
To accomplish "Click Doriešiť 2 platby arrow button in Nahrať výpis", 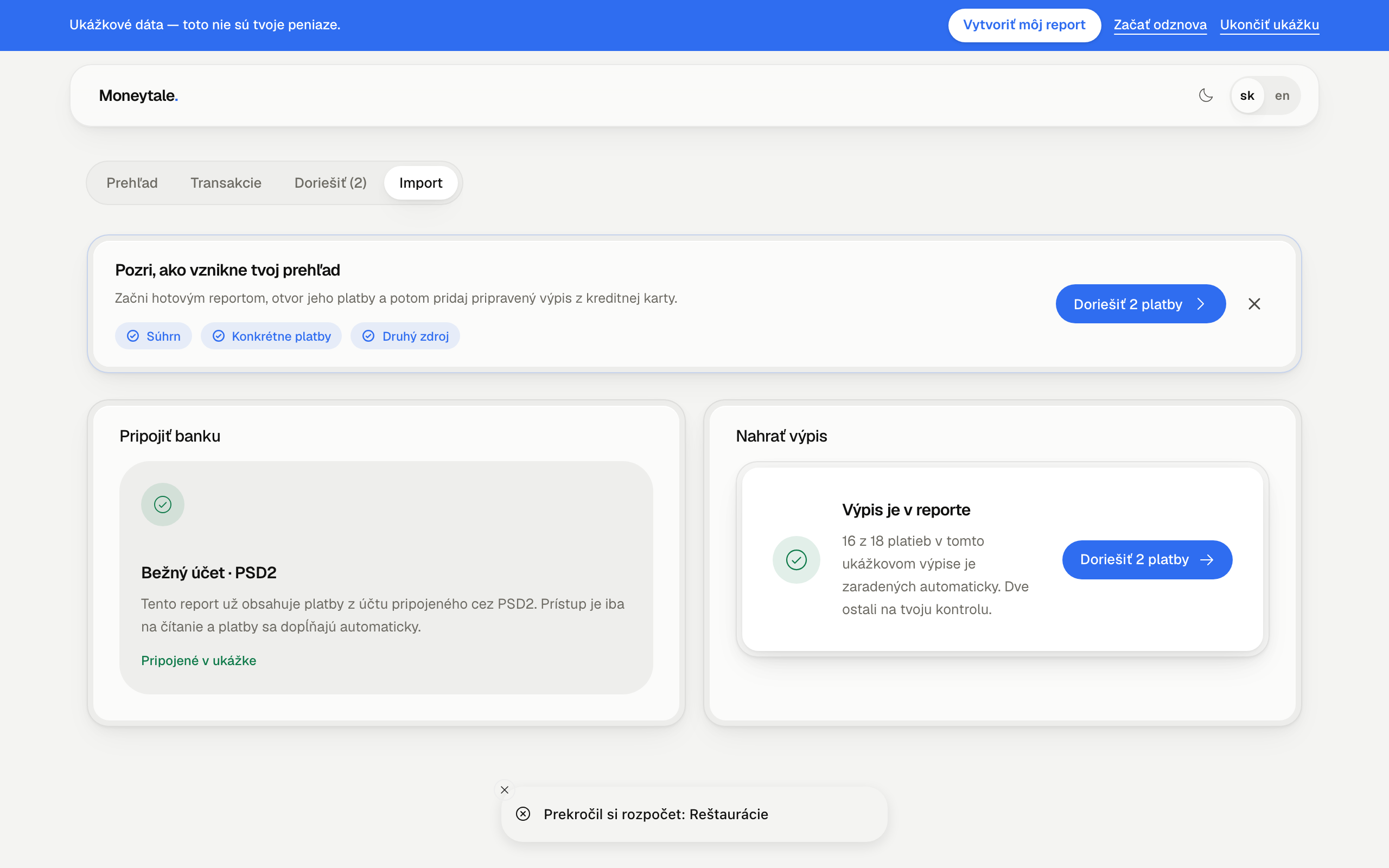I will 1147,560.
